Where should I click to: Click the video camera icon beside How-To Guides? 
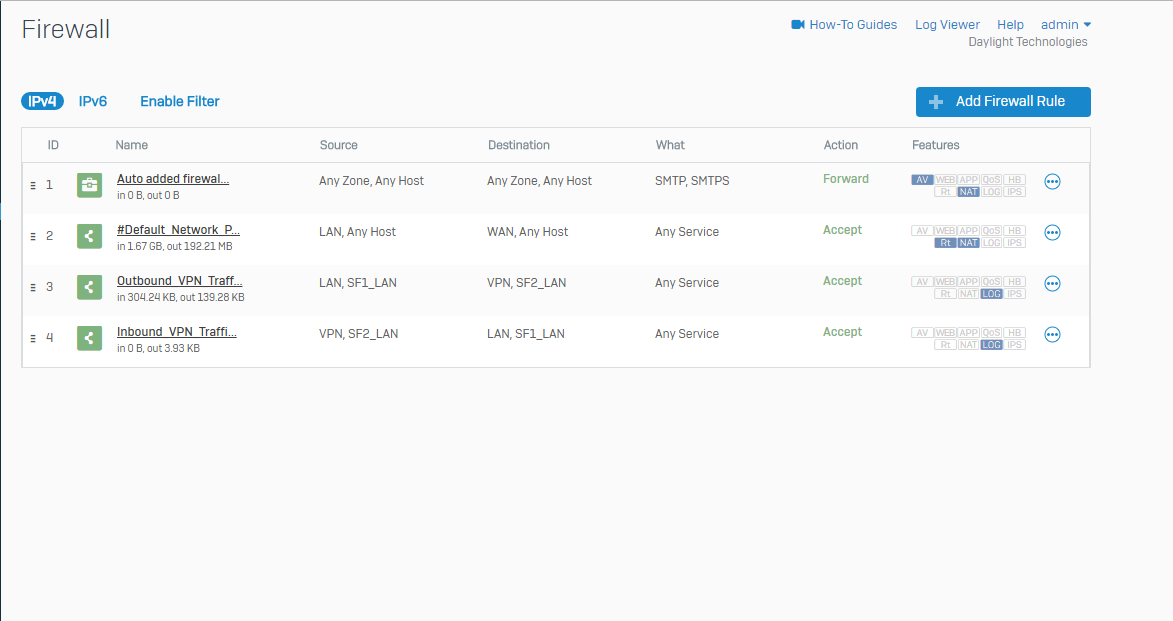pos(797,25)
